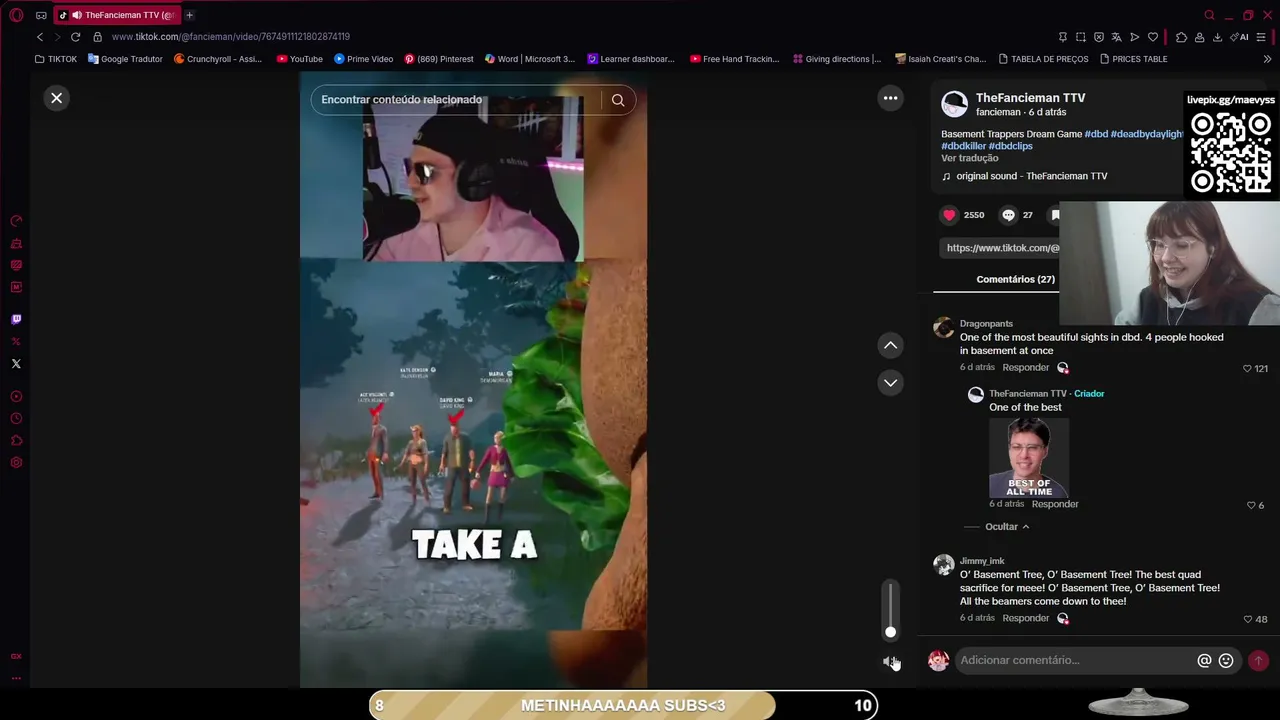The height and width of the screenshot is (720, 1280).
Task: Switch to the TheFancieman TTV browser tab
Action: click(117, 15)
